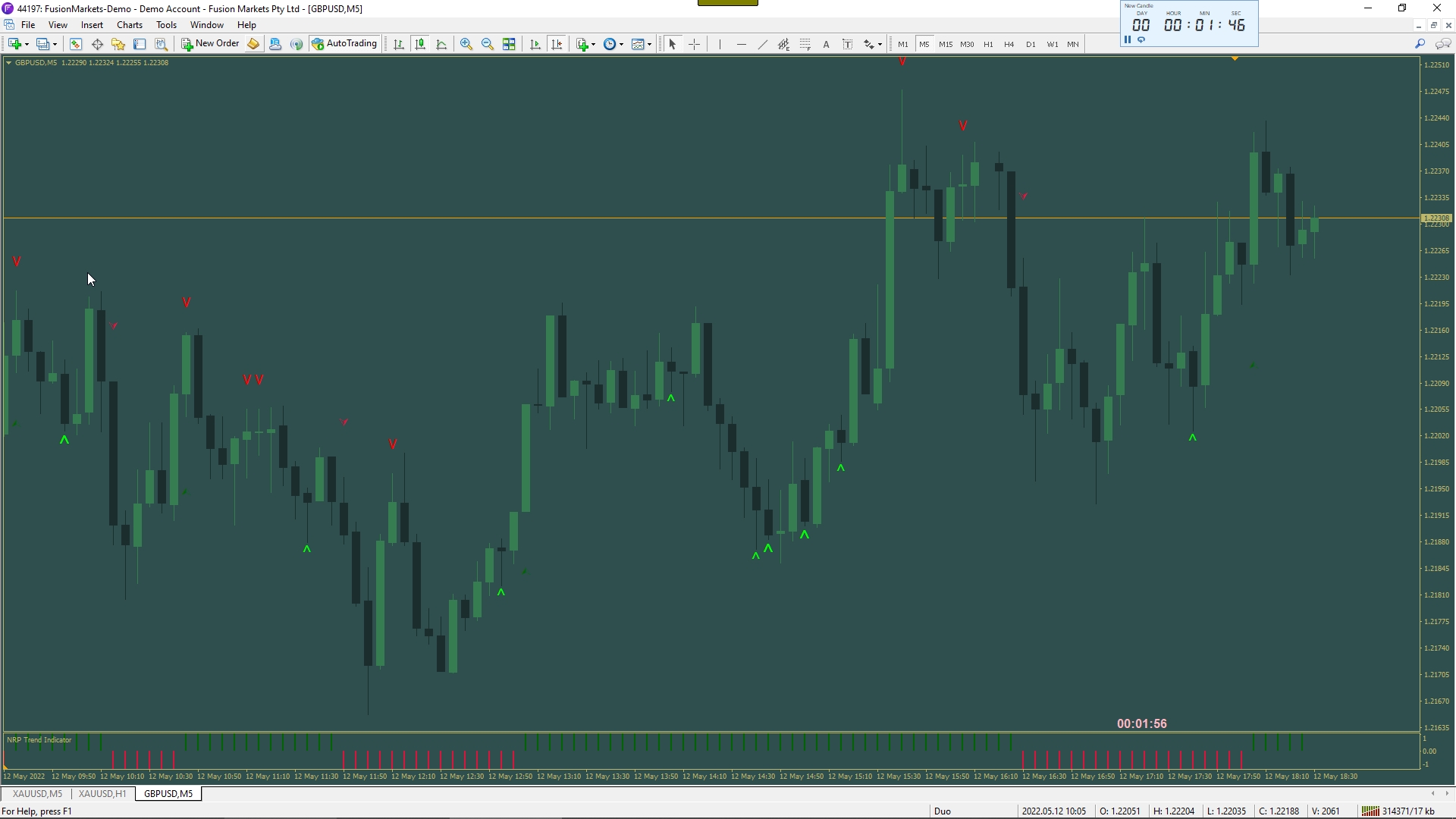This screenshot has height=819, width=1456.
Task: Toggle the AutoTrading button
Action: click(344, 44)
